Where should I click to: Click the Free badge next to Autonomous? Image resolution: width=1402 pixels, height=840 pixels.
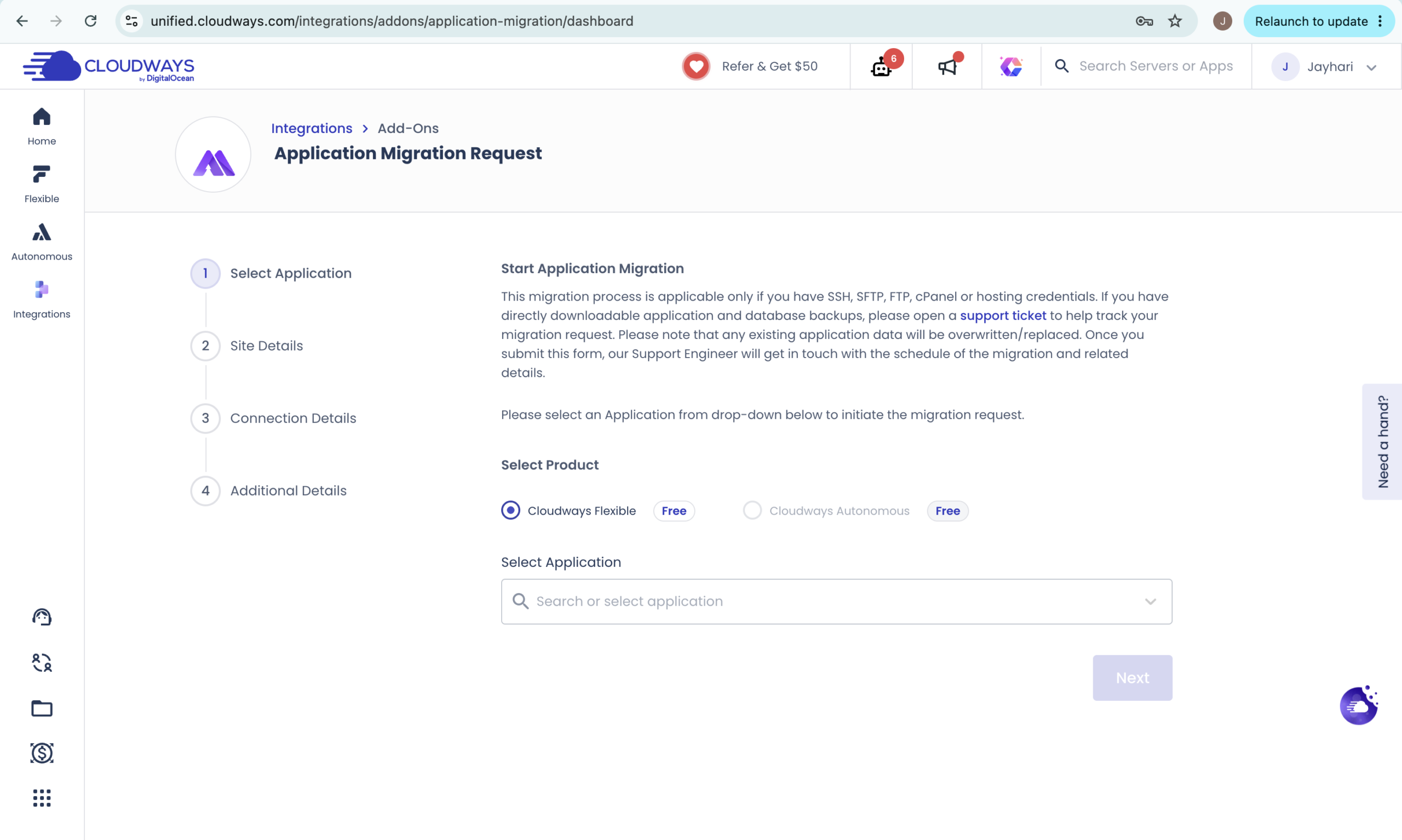tap(947, 510)
